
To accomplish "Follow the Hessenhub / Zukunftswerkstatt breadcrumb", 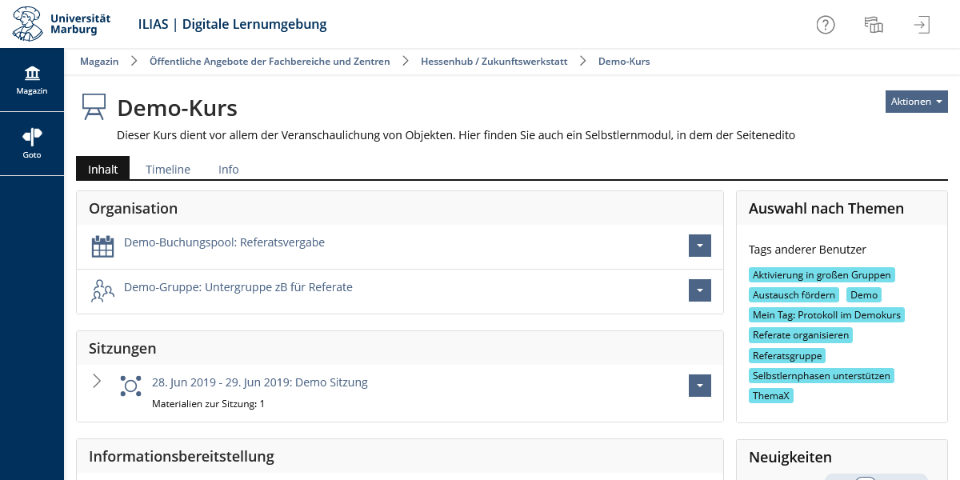I will point(494,61).
